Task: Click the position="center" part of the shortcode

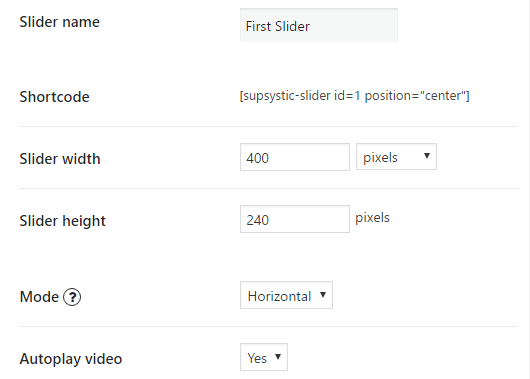Action: pyautogui.click(x=417, y=96)
